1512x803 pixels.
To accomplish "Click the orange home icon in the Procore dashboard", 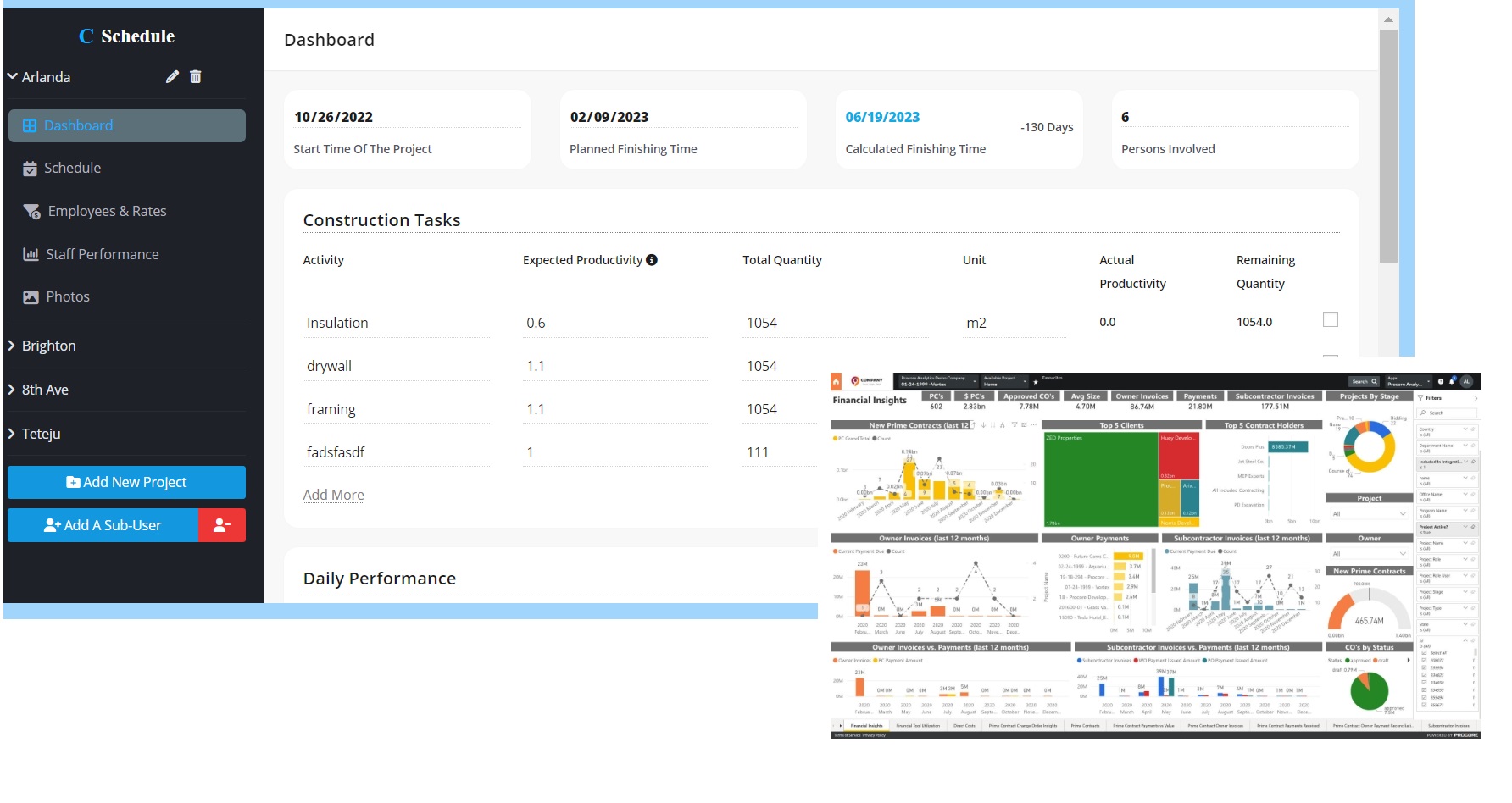I will (x=837, y=381).
